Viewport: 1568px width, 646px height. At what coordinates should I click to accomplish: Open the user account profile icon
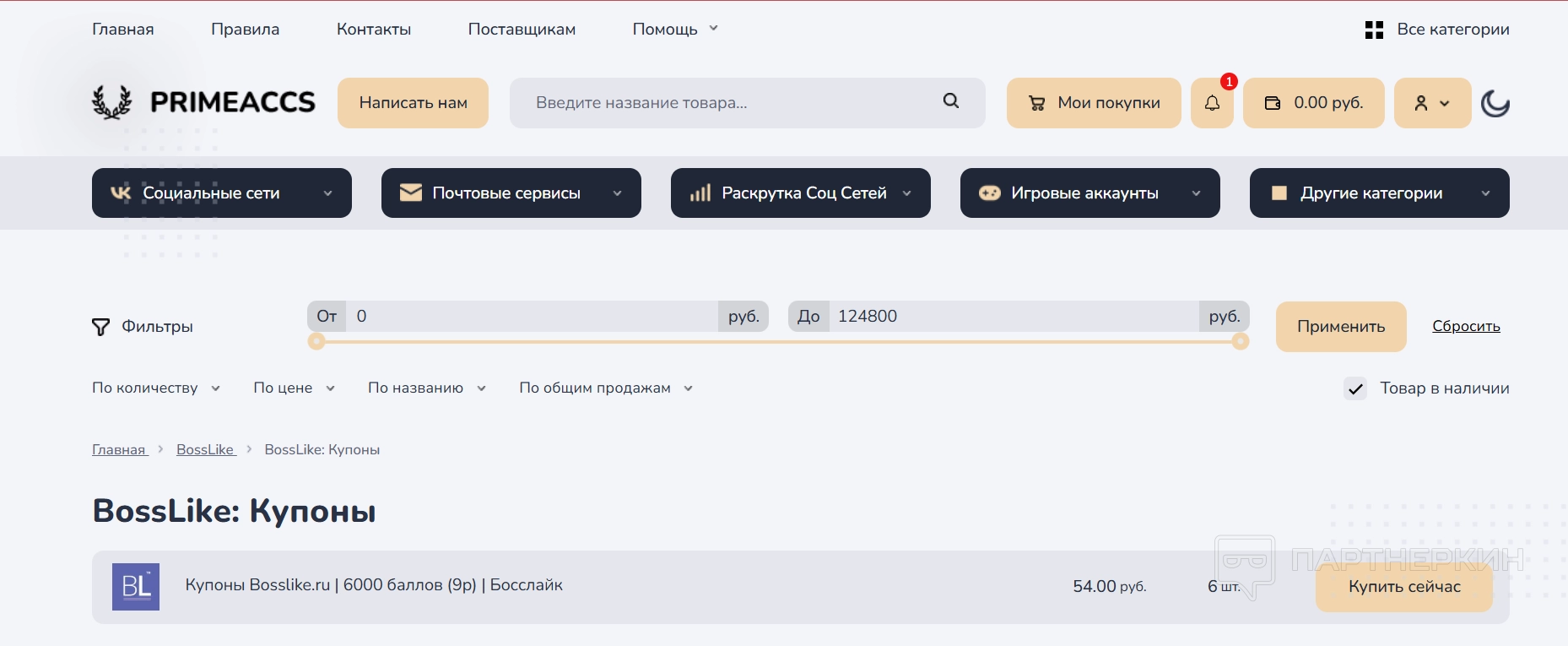(1422, 103)
